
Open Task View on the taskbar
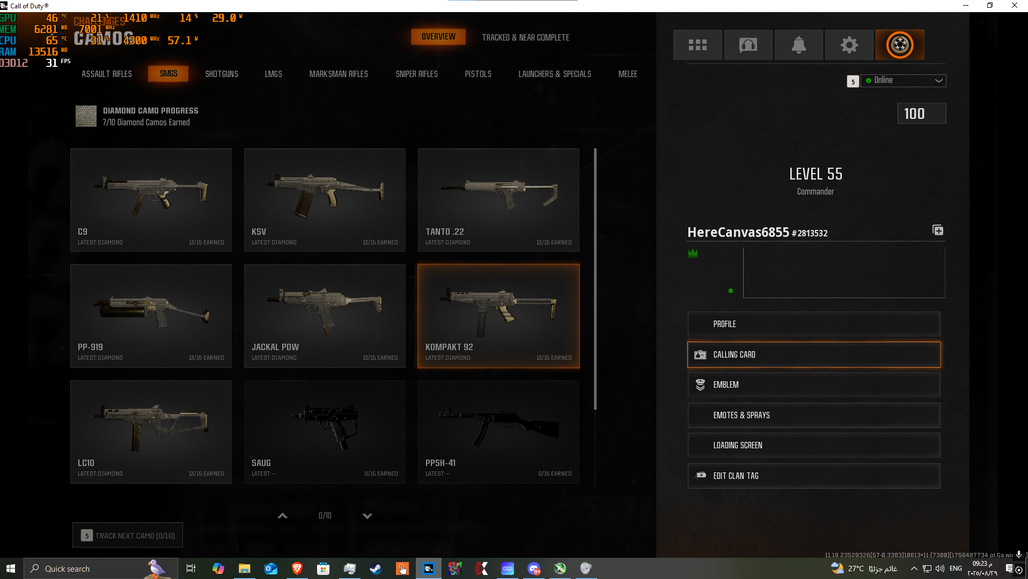(191, 569)
